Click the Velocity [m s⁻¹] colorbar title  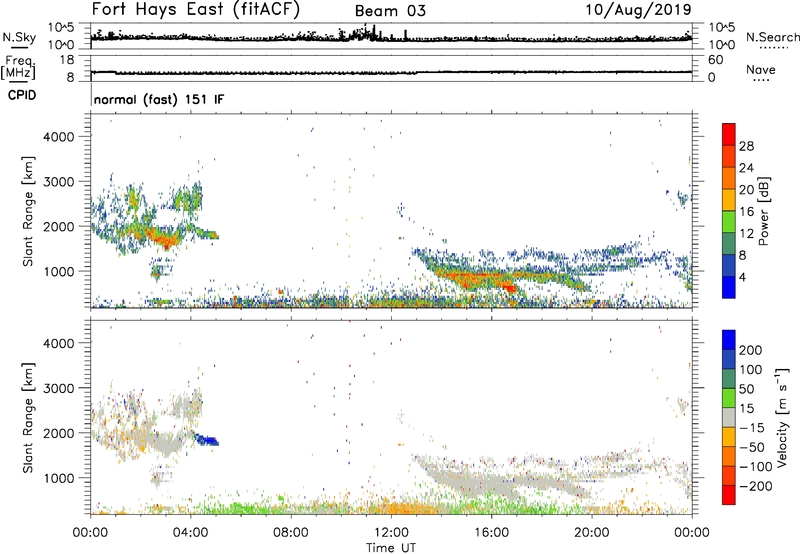[x=782, y=417]
